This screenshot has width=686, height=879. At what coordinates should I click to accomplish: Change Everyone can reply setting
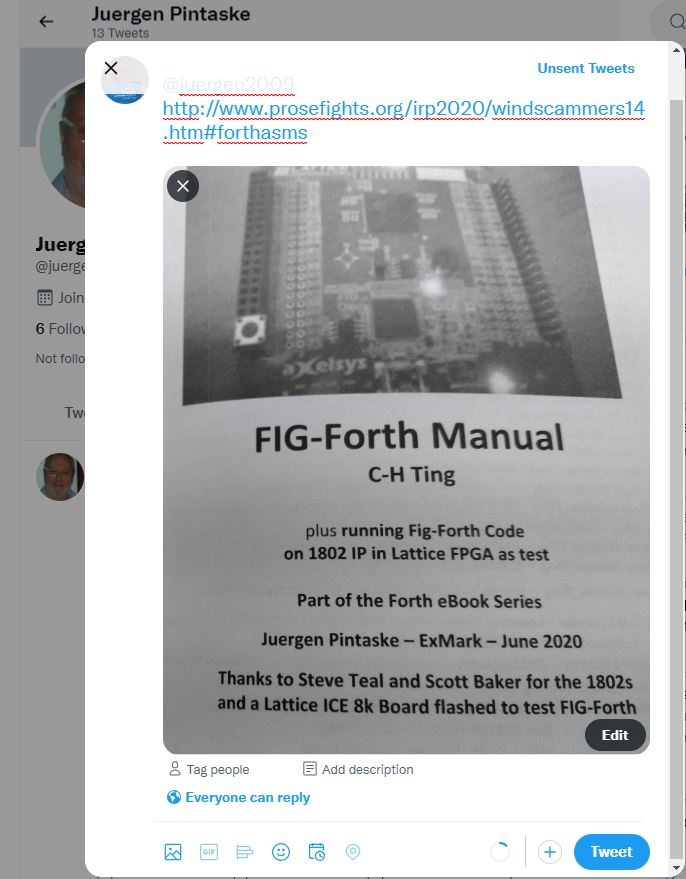coord(238,797)
